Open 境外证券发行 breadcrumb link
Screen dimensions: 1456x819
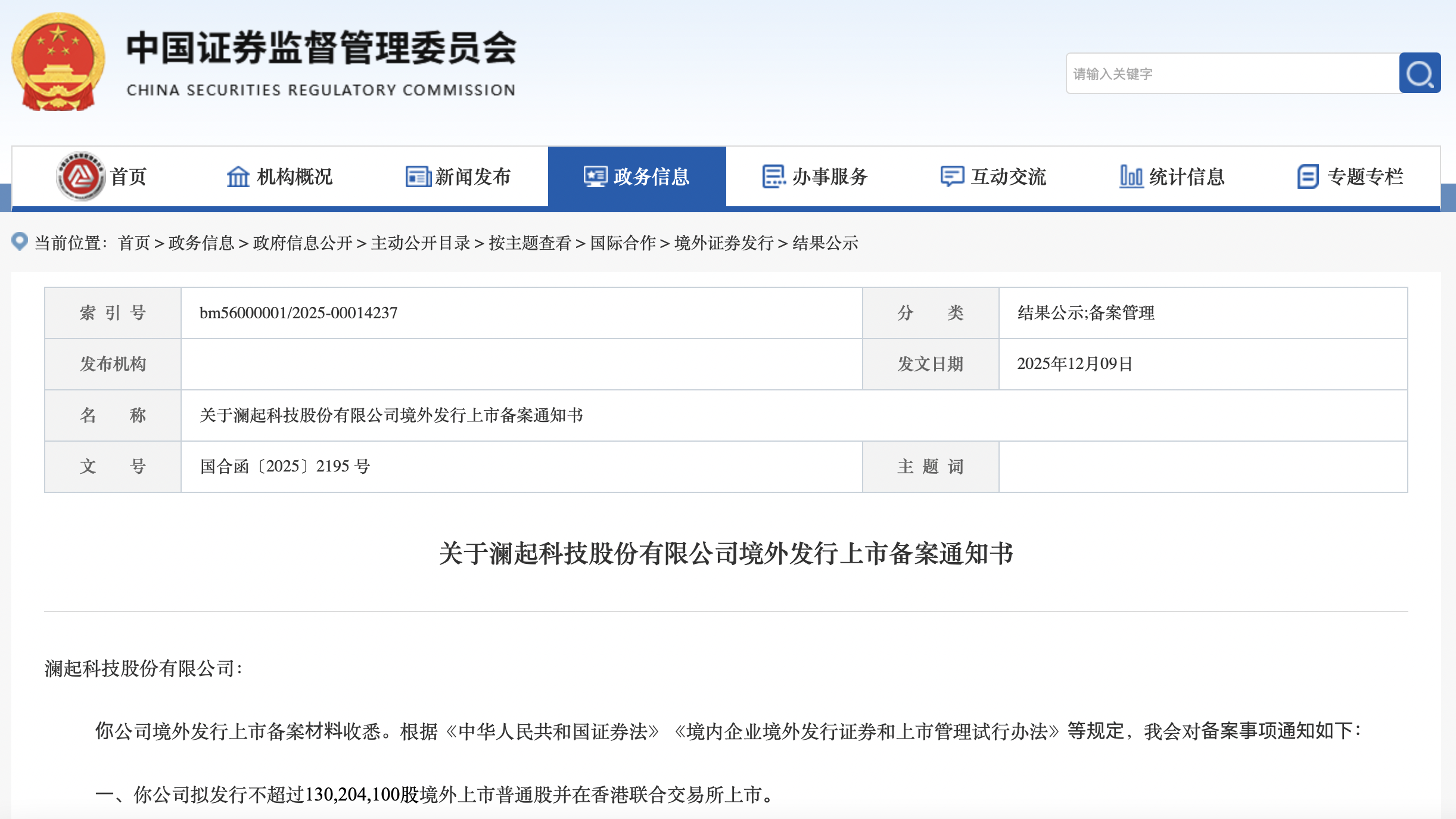tap(723, 243)
